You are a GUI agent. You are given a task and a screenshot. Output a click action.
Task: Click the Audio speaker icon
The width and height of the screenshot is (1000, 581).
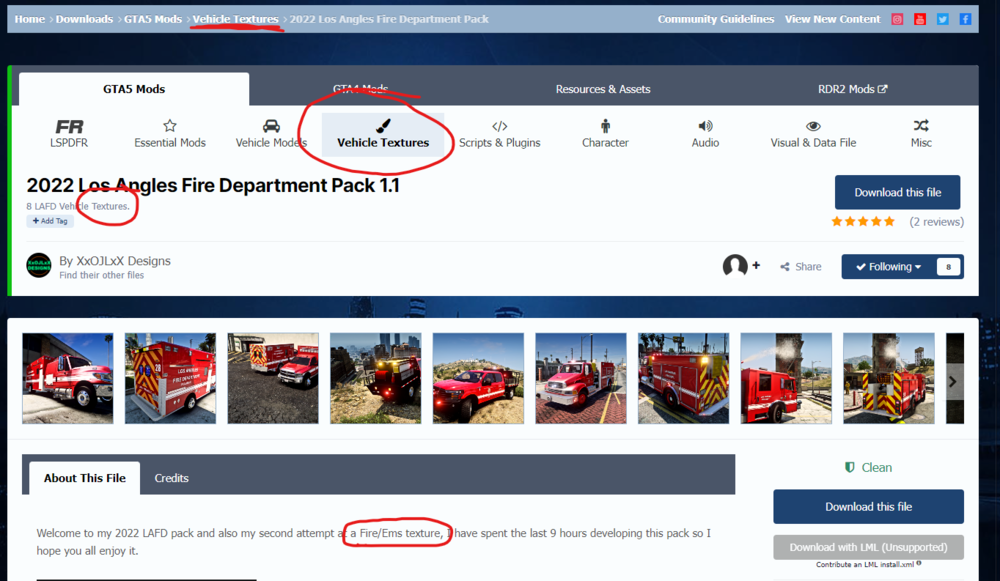pos(704,126)
